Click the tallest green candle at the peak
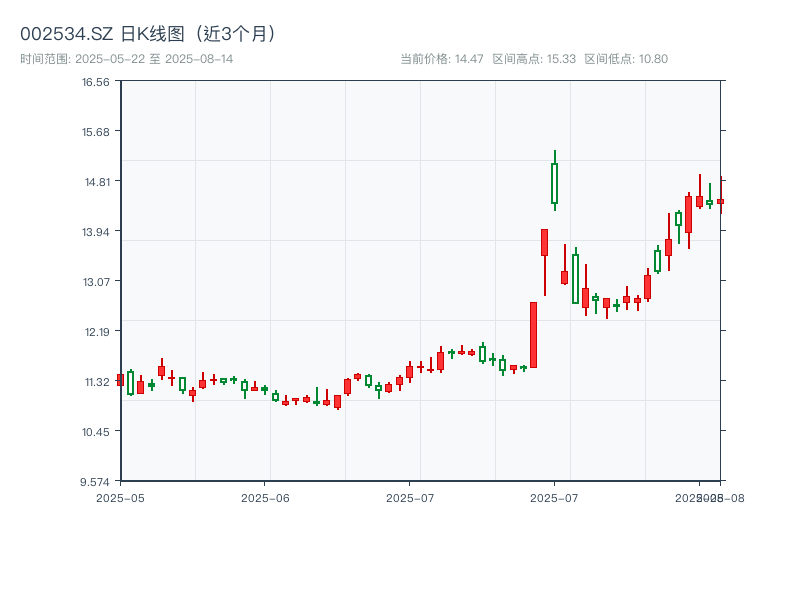Screen dimensions: 800x600 pyautogui.click(x=554, y=182)
